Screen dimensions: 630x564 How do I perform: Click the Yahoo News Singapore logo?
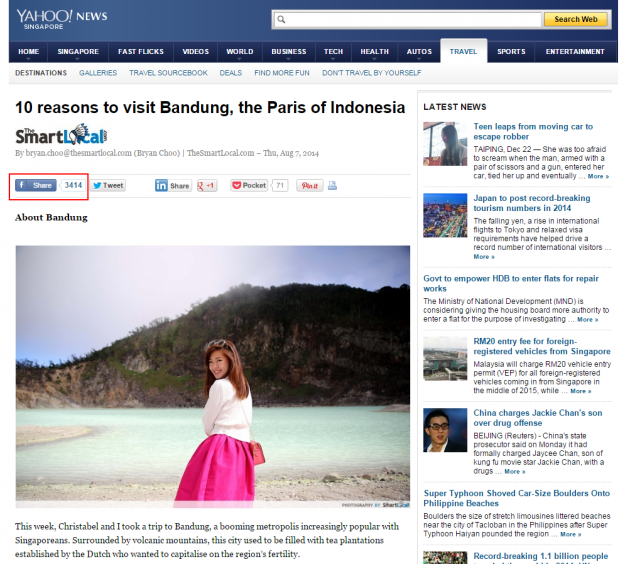tap(61, 19)
